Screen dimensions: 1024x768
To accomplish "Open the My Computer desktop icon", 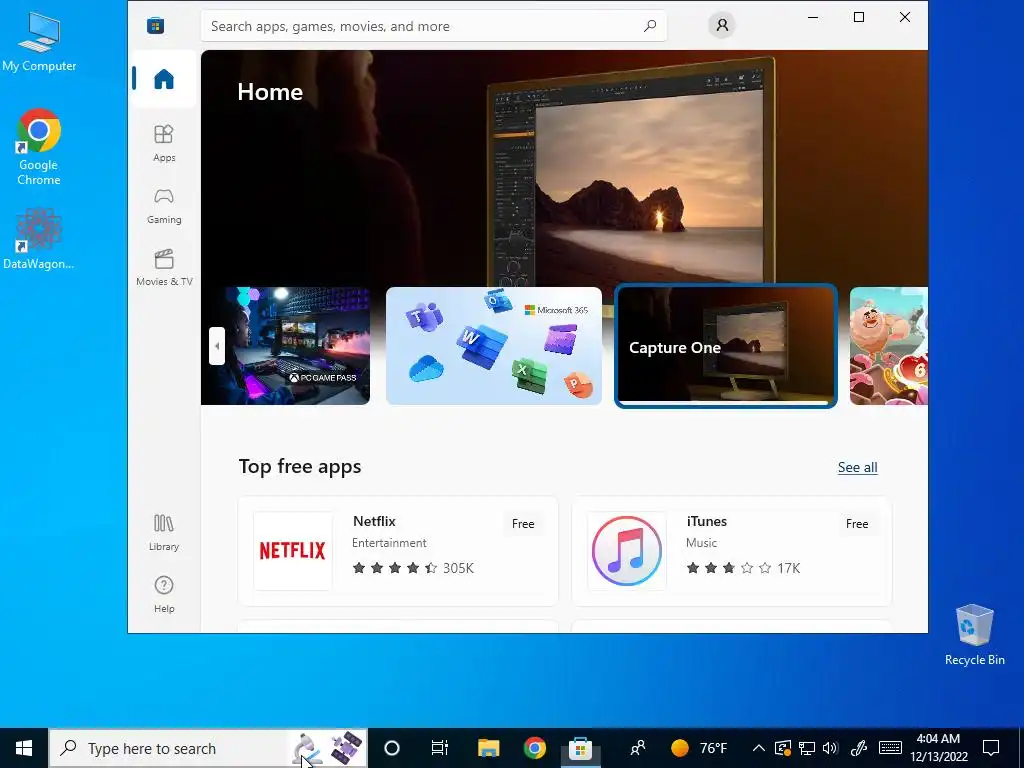I will pyautogui.click(x=39, y=42).
